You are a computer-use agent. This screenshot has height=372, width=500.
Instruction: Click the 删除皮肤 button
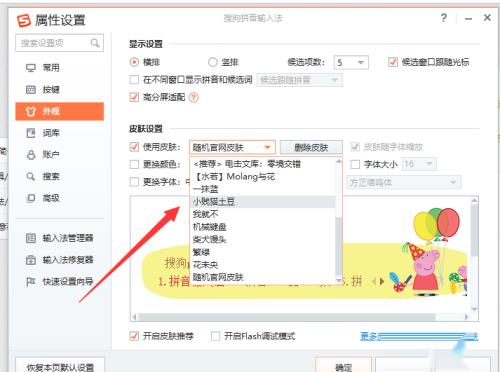[311, 147]
